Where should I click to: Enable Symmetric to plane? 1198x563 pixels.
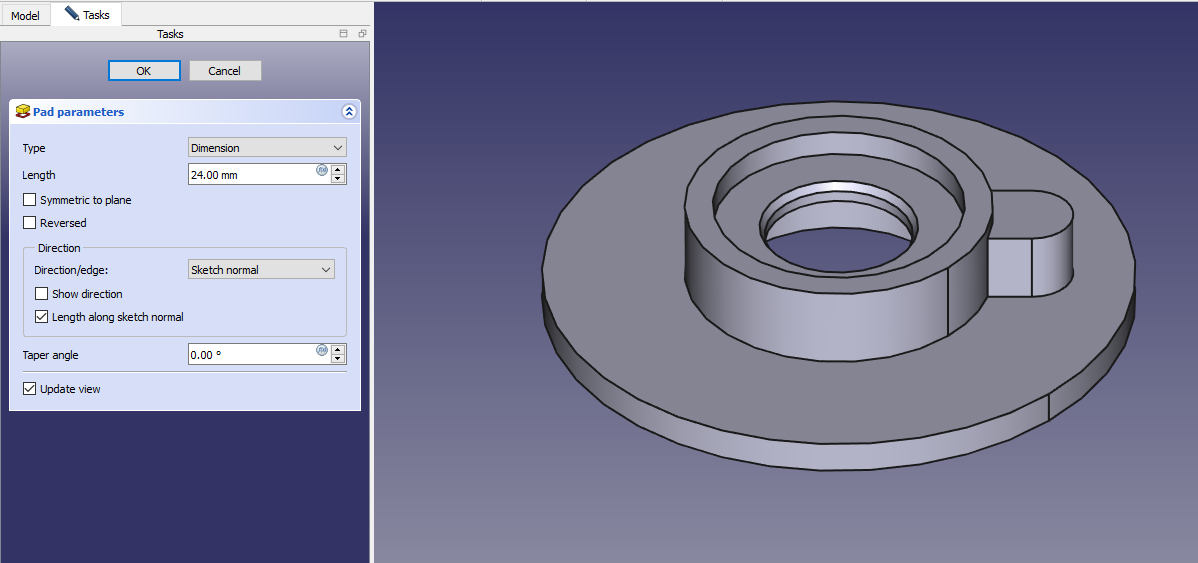30,200
